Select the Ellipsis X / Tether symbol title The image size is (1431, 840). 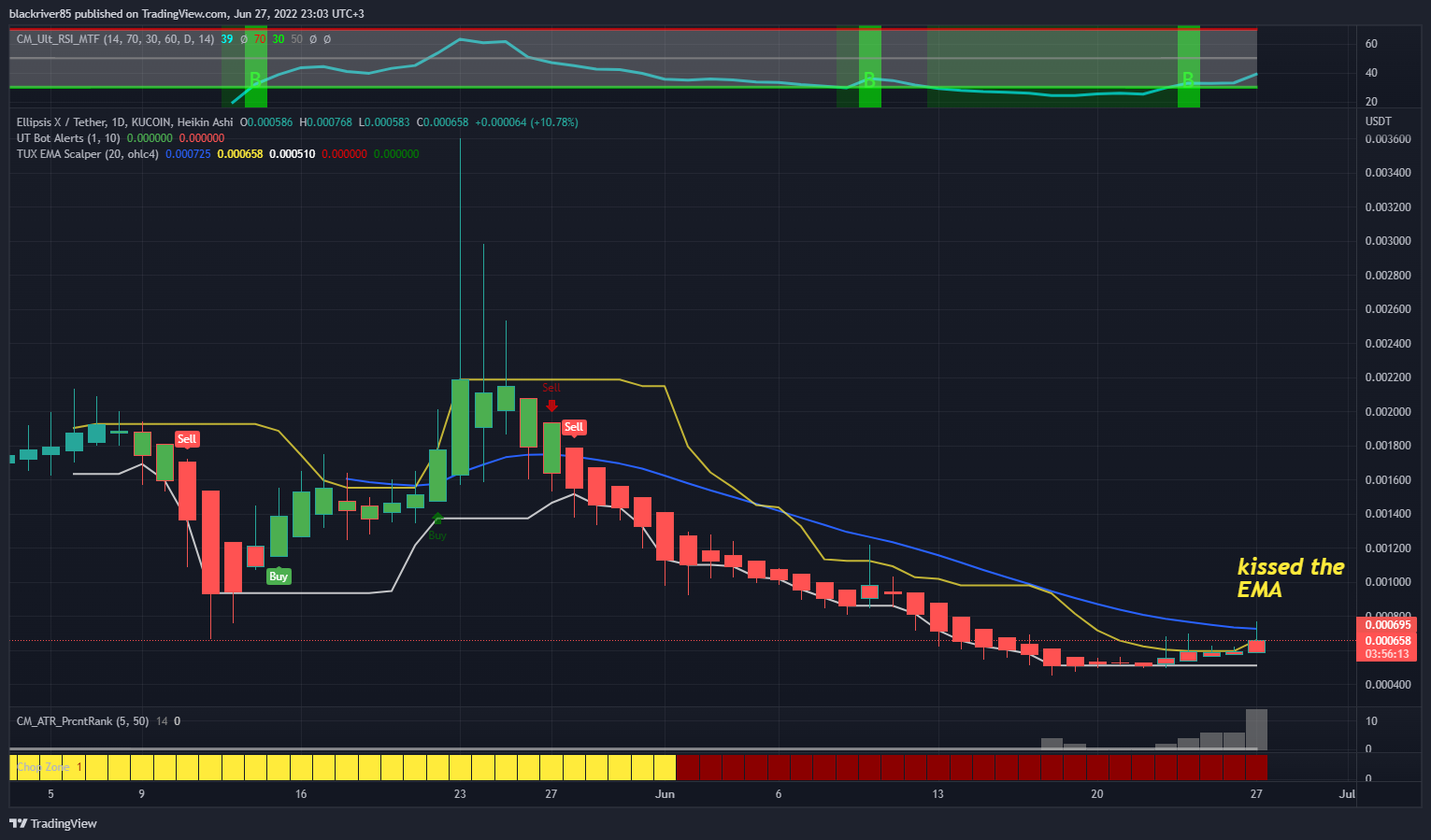pos(124,122)
